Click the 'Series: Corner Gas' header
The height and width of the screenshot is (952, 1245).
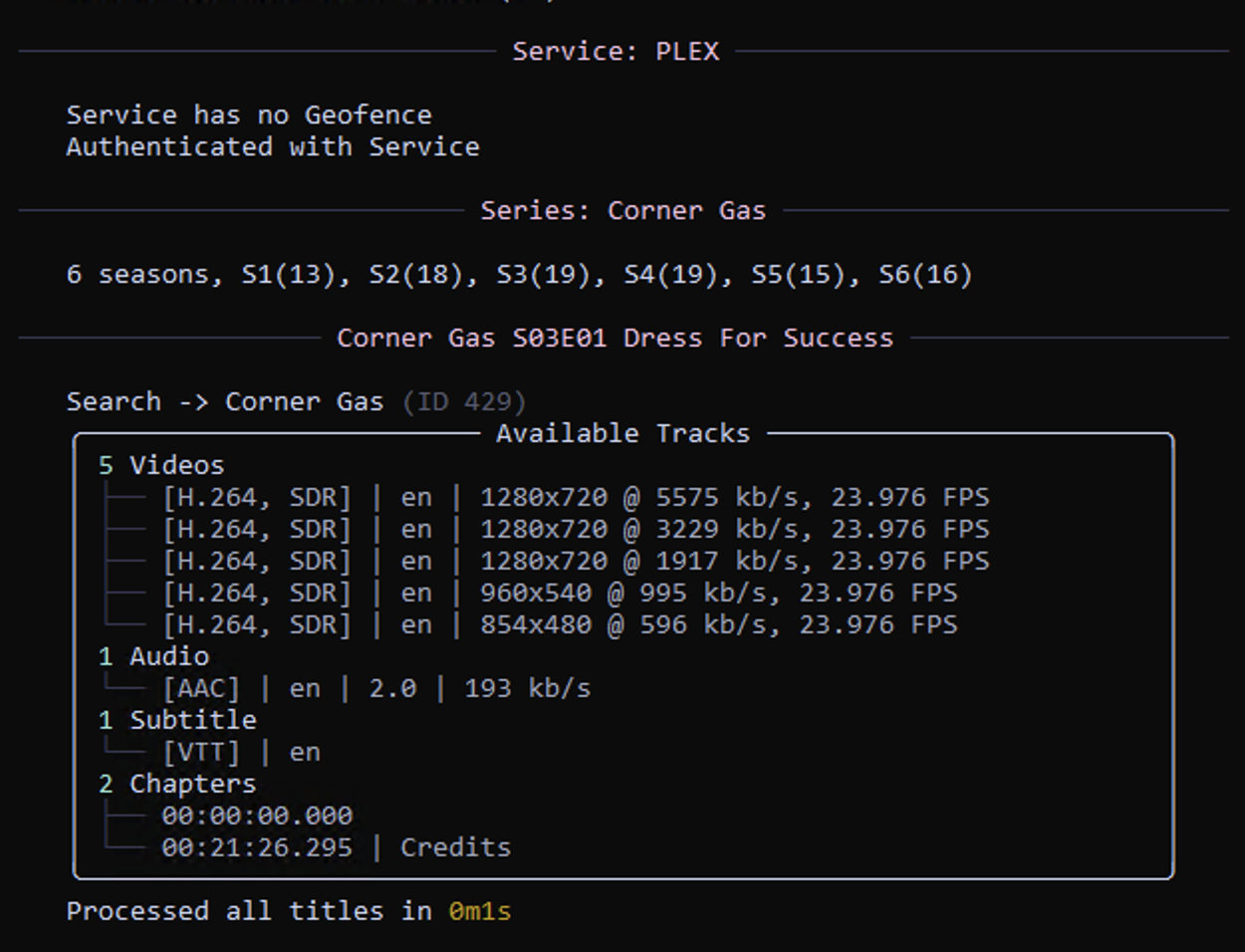click(x=622, y=211)
